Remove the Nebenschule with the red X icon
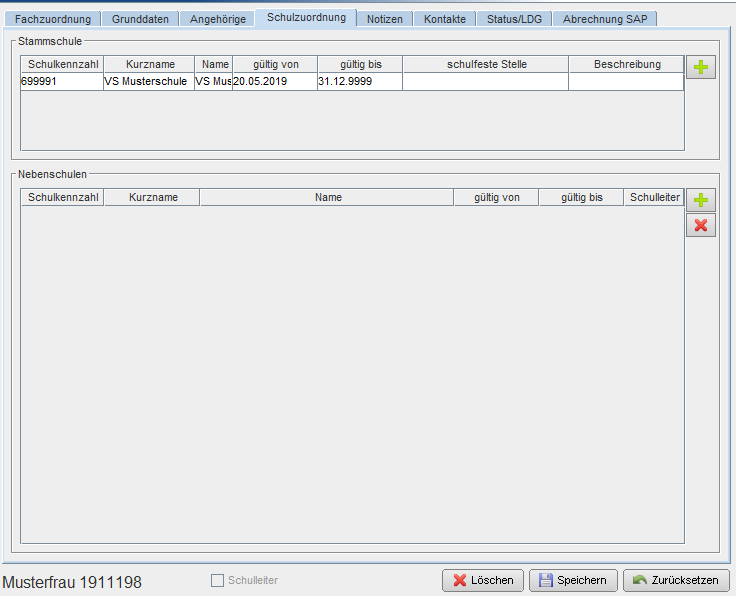 (701, 225)
